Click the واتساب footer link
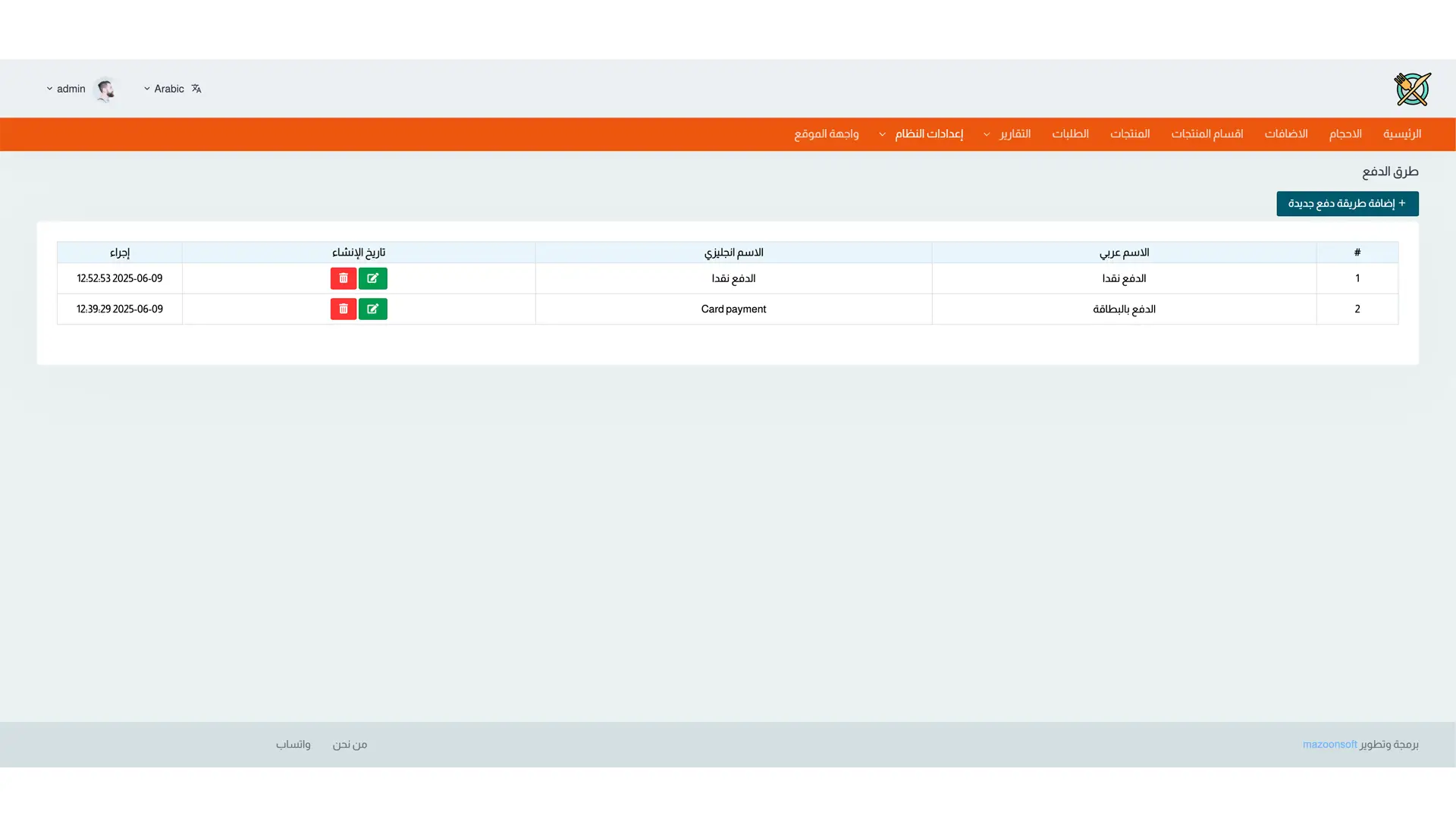The height and width of the screenshot is (819, 1456). pyautogui.click(x=293, y=745)
